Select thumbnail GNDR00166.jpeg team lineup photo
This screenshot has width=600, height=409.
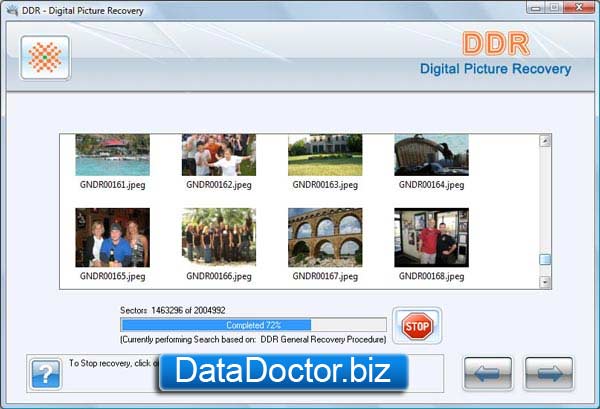click(x=219, y=238)
